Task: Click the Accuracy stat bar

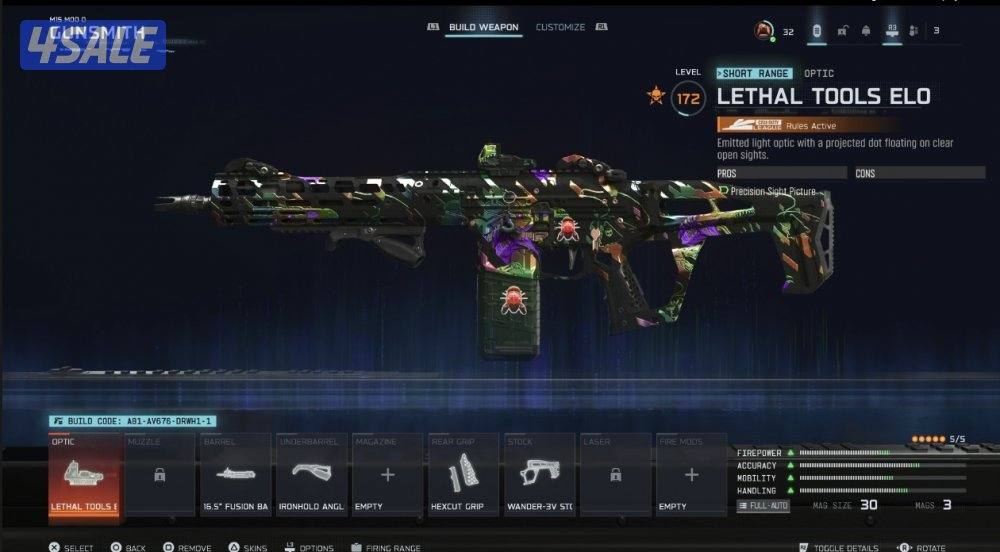Action: (883, 465)
